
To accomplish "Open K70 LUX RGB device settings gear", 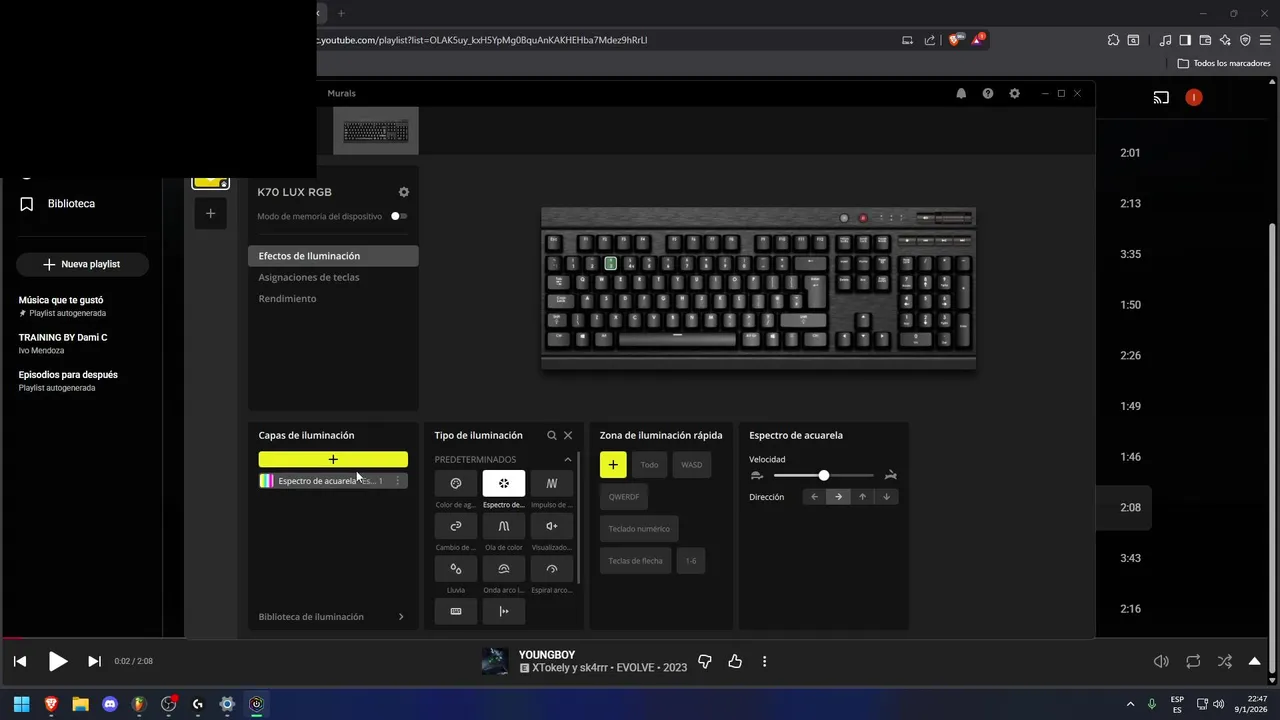I will [403, 192].
